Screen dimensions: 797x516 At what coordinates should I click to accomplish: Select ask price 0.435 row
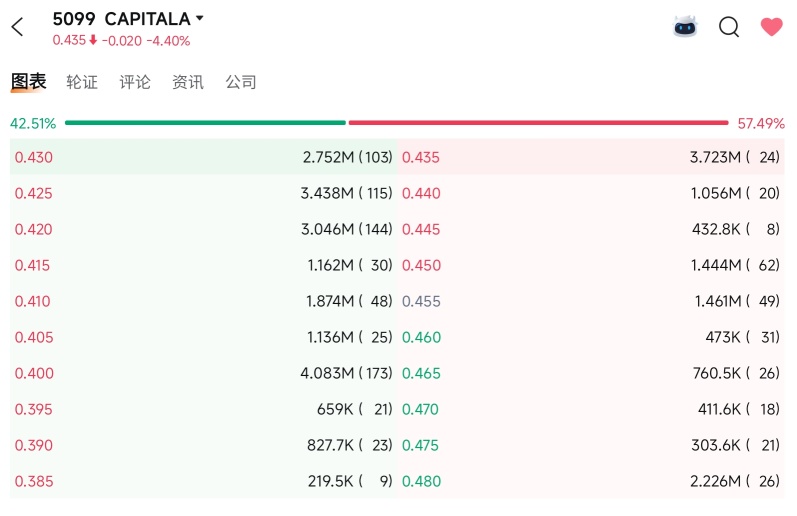tap(591, 157)
